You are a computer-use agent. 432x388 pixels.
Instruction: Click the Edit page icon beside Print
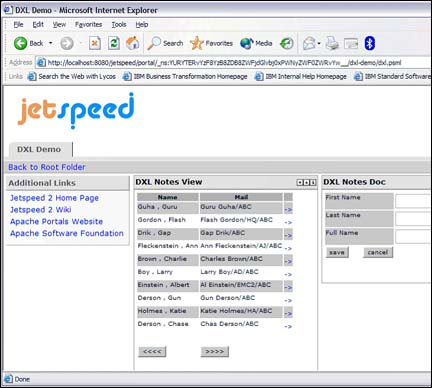coord(351,43)
